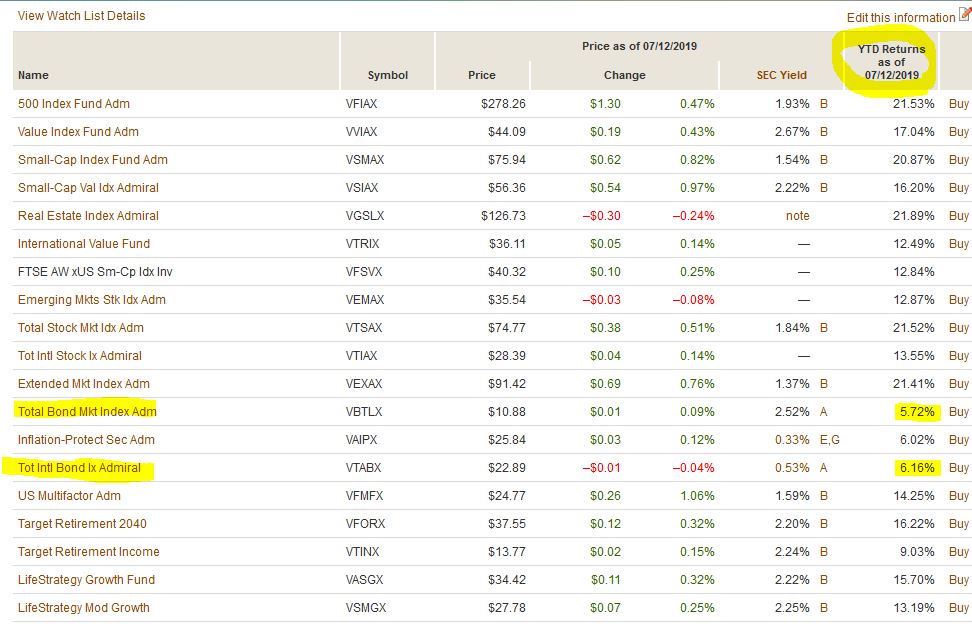Open LifeStrategy Growth Fund link
This screenshot has width=972, height=626.
pos(86,580)
